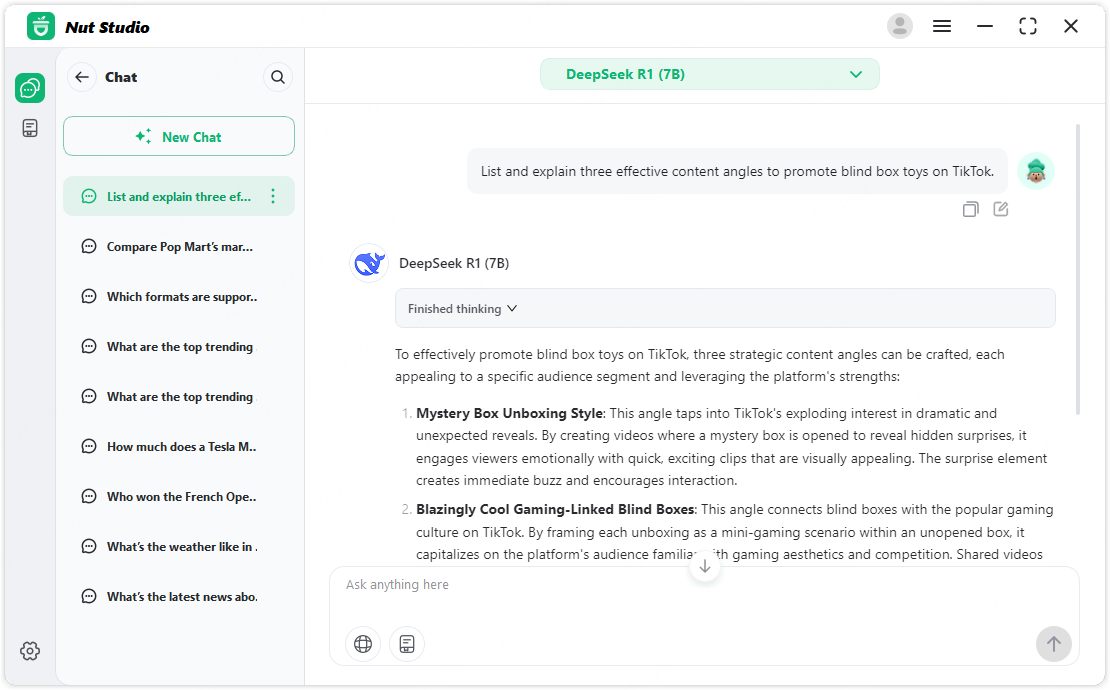The image size is (1110, 690).
Task: Select the chat sidebar icon
Action: click(30, 88)
